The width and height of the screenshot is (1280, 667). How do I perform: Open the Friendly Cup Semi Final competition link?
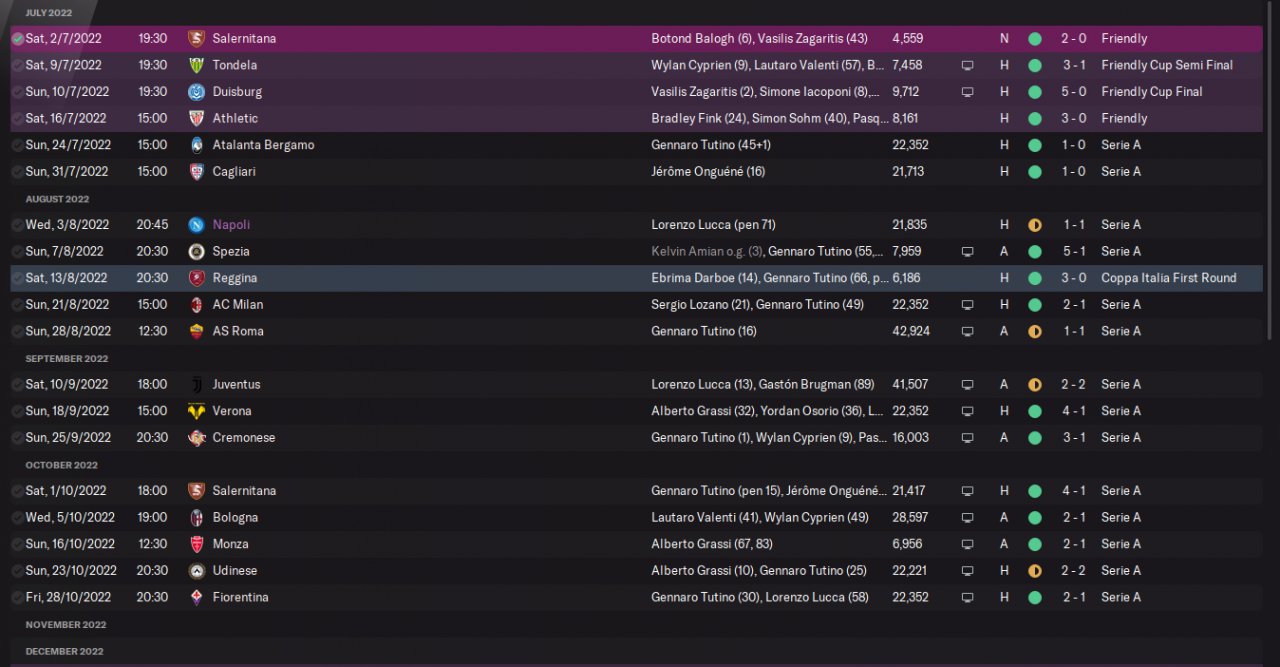[x=1167, y=65]
